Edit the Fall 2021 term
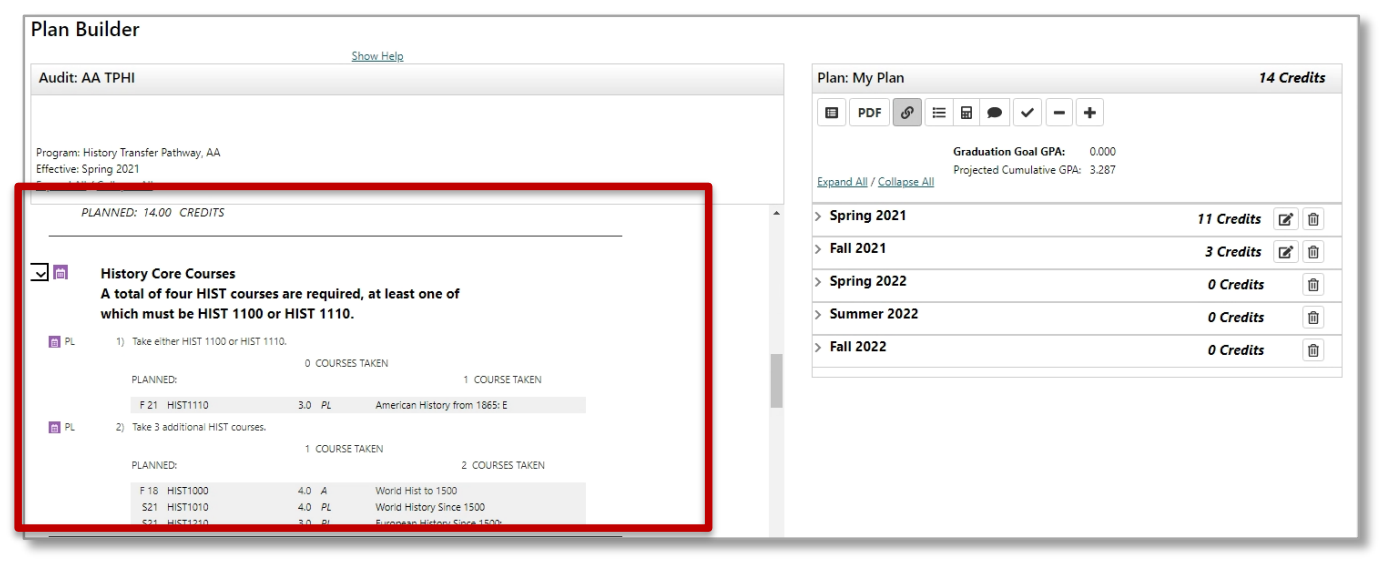Image resolution: width=1392 pixels, height=564 pixels. click(x=1286, y=252)
